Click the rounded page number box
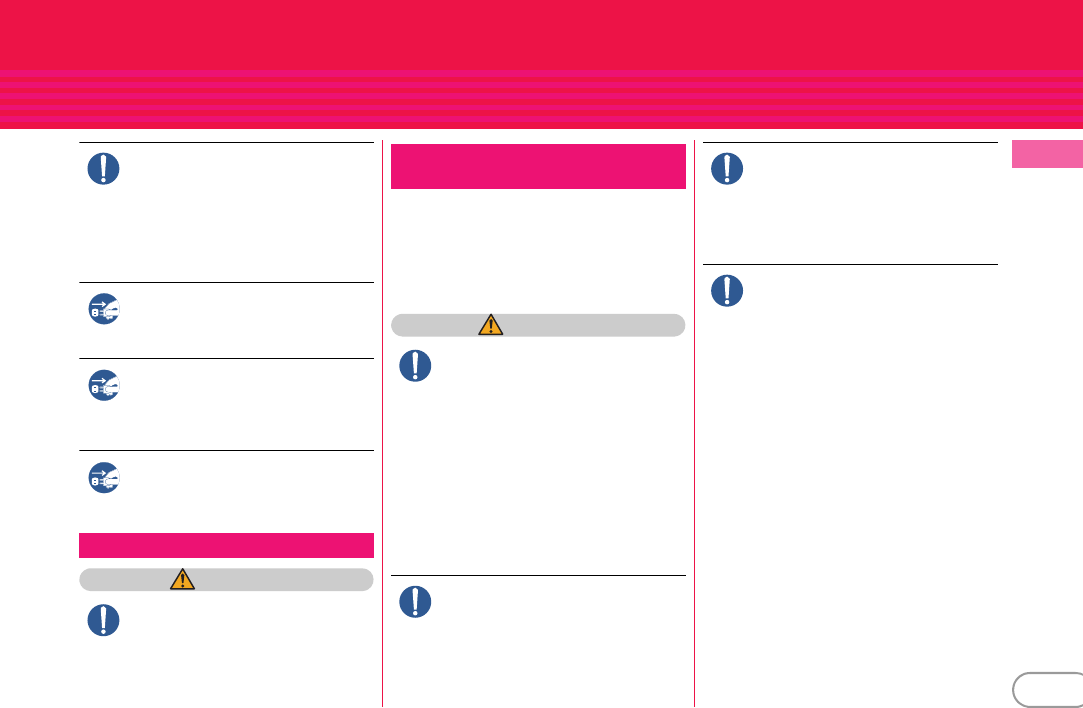The height and width of the screenshot is (708, 1083). click(1048, 689)
